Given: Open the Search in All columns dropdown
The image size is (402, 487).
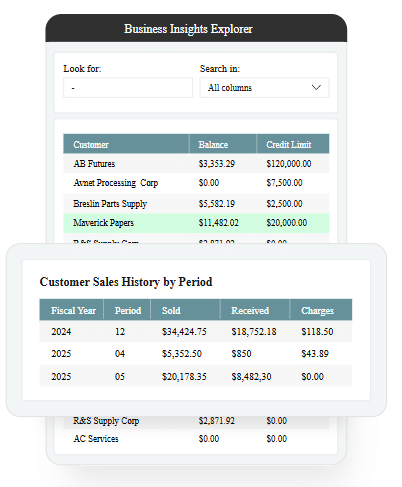Looking at the screenshot, I should (264, 88).
